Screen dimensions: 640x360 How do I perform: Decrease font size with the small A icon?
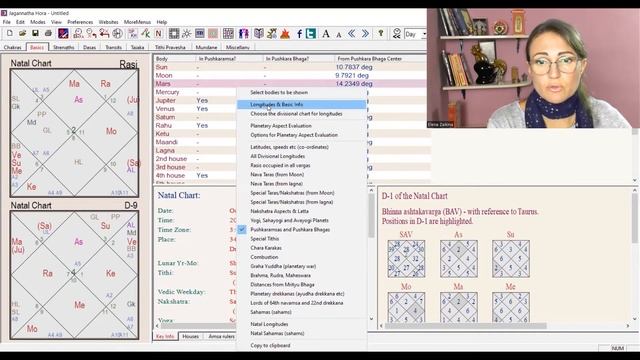point(338,34)
